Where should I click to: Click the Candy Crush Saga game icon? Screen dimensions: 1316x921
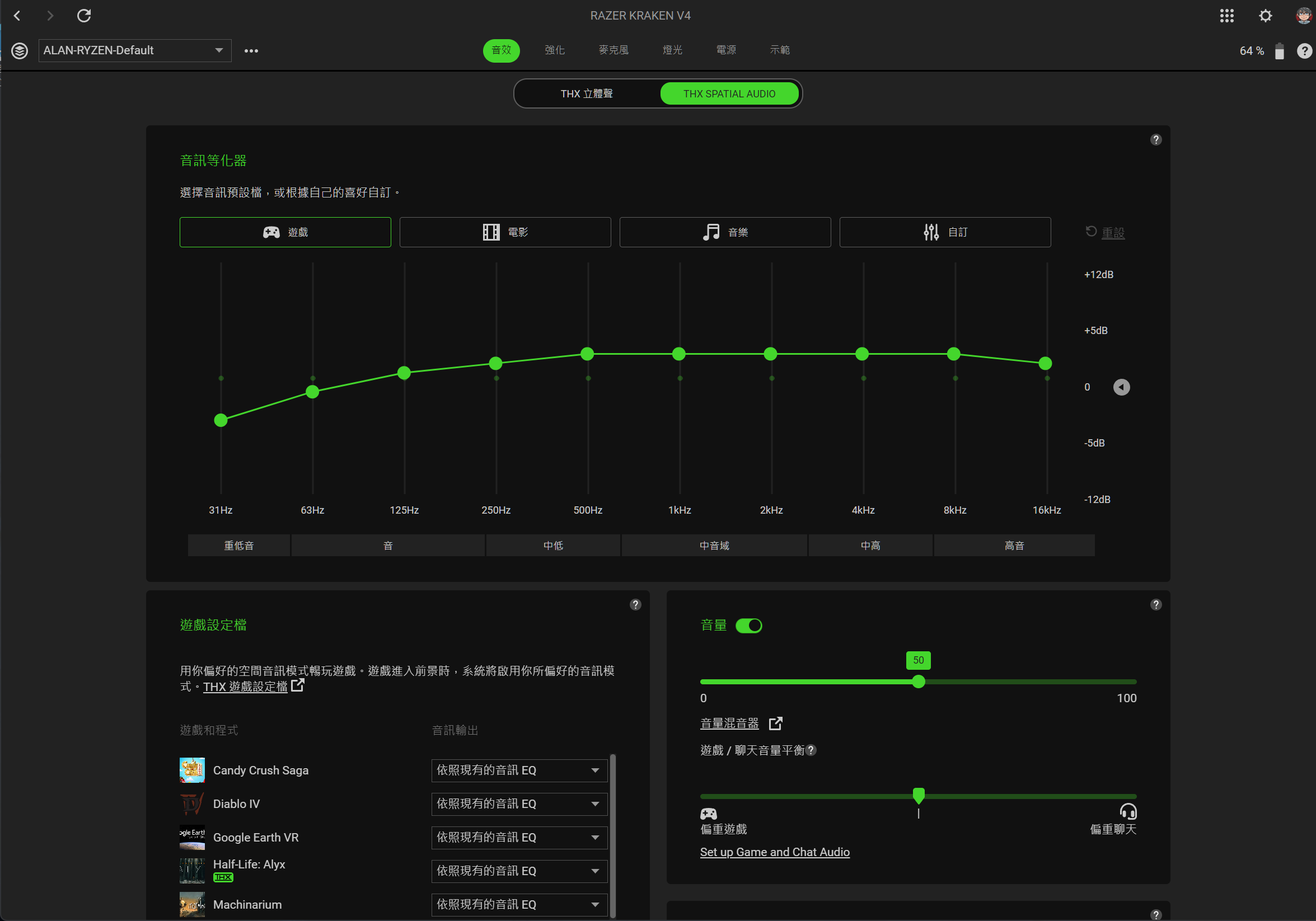tap(192, 770)
